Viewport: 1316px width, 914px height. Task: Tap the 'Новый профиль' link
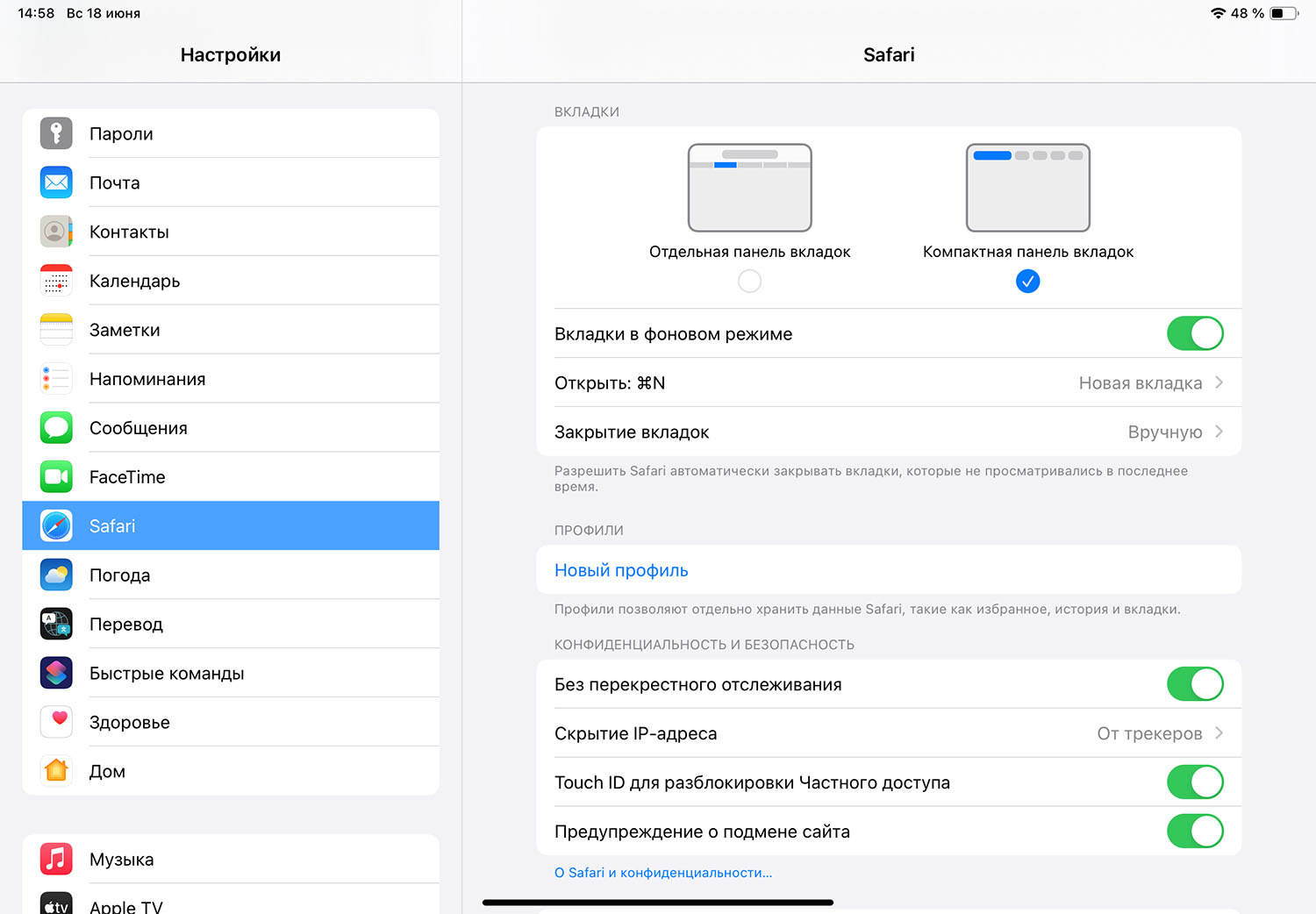[x=621, y=570]
